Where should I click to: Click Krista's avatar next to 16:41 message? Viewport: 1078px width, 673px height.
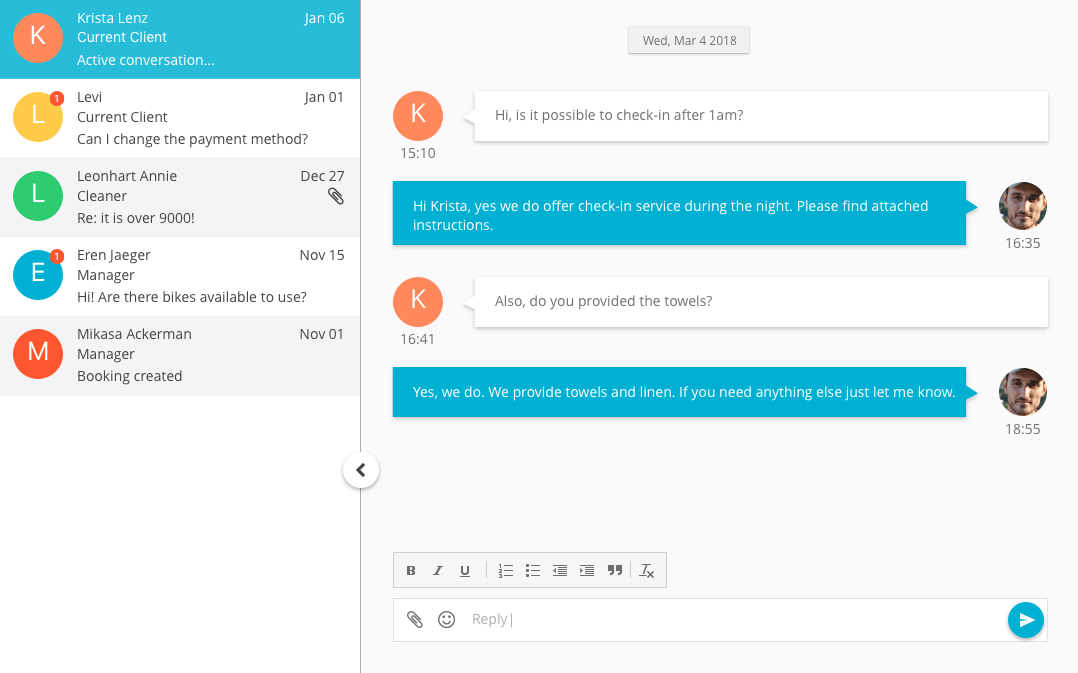(x=418, y=302)
